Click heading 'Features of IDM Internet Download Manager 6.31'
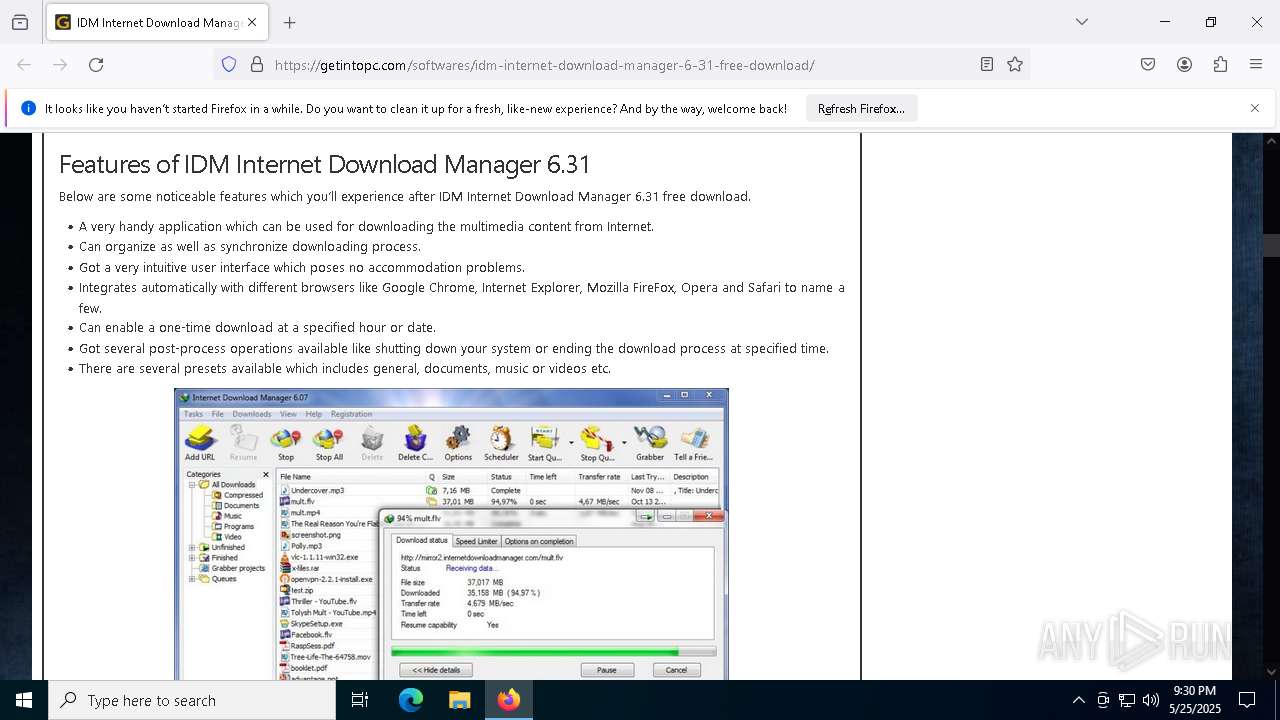Screen dimensions: 1280x720 coord(325,164)
